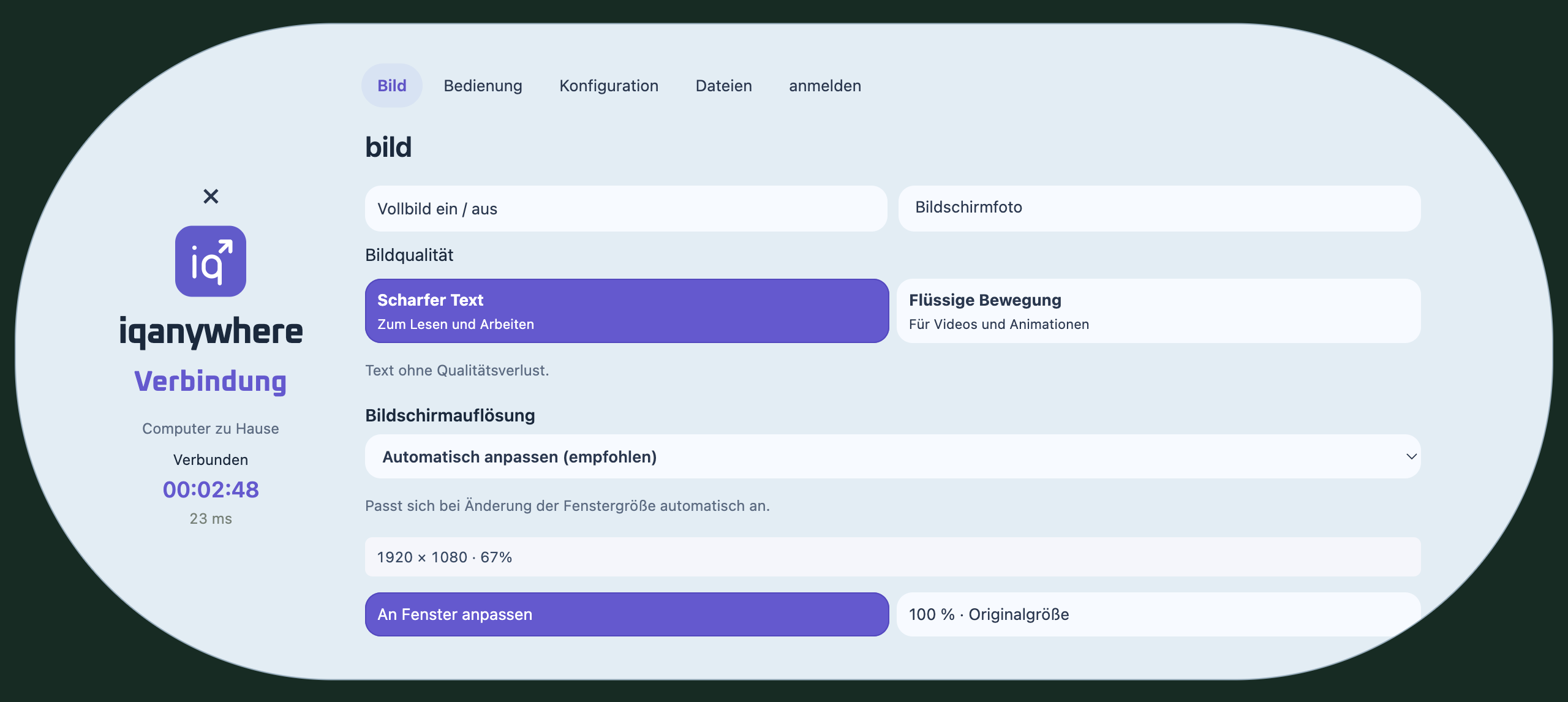This screenshot has height=702, width=1568.
Task: Choose 100 % · Originalgröße scaling
Action: [1159, 614]
